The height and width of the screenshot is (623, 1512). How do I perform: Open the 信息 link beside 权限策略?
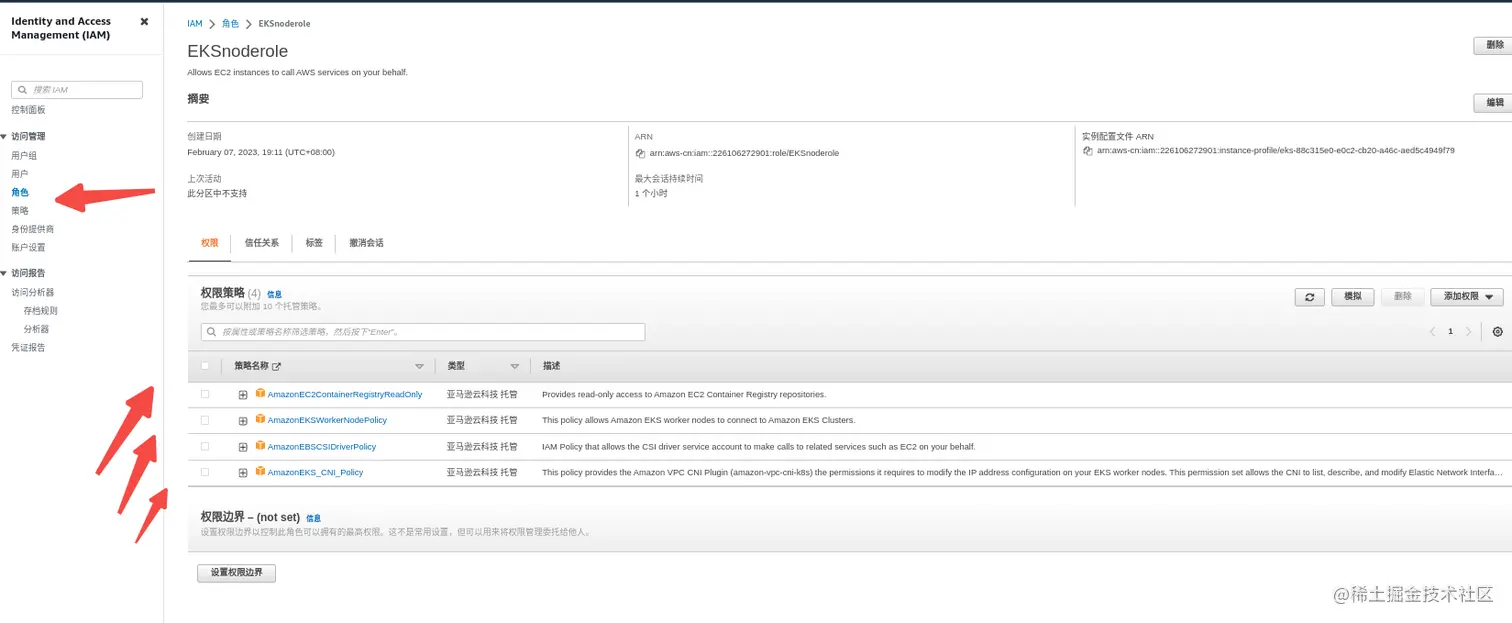[274, 295]
